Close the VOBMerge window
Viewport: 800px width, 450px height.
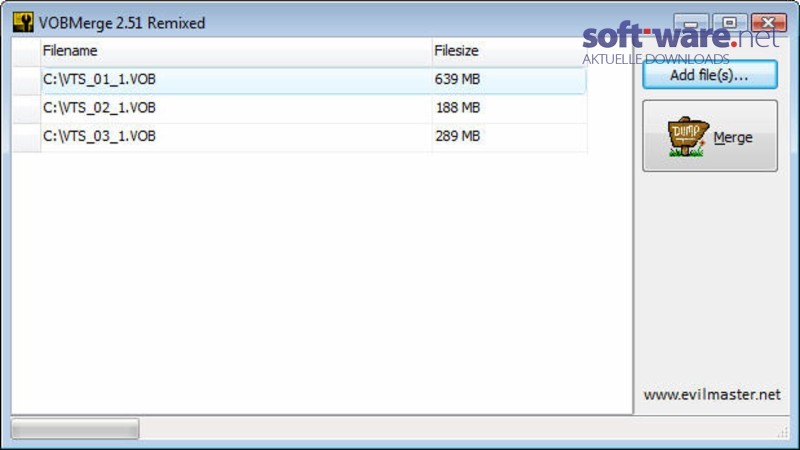point(768,23)
